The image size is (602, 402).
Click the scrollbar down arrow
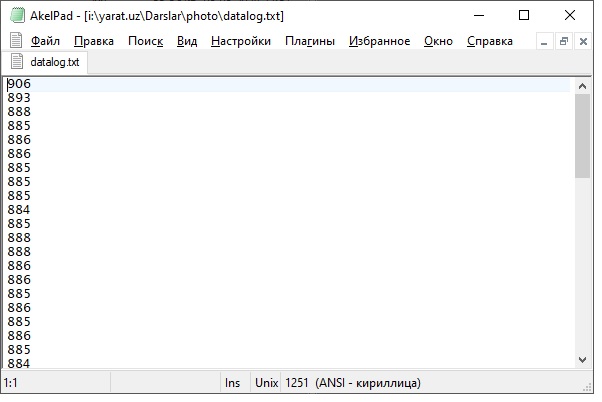[583, 359]
